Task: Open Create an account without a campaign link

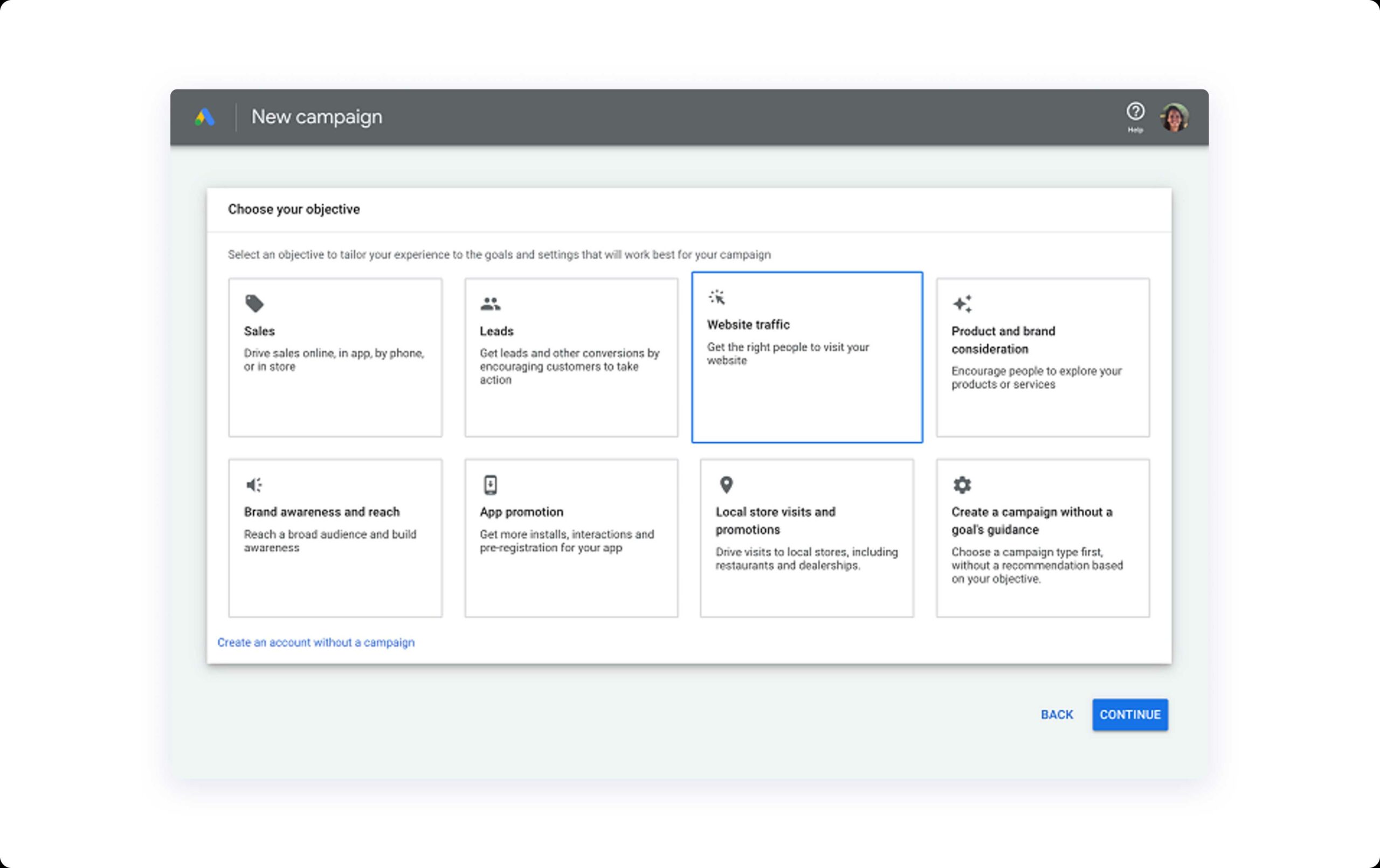Action: click(x=316, y=642)
